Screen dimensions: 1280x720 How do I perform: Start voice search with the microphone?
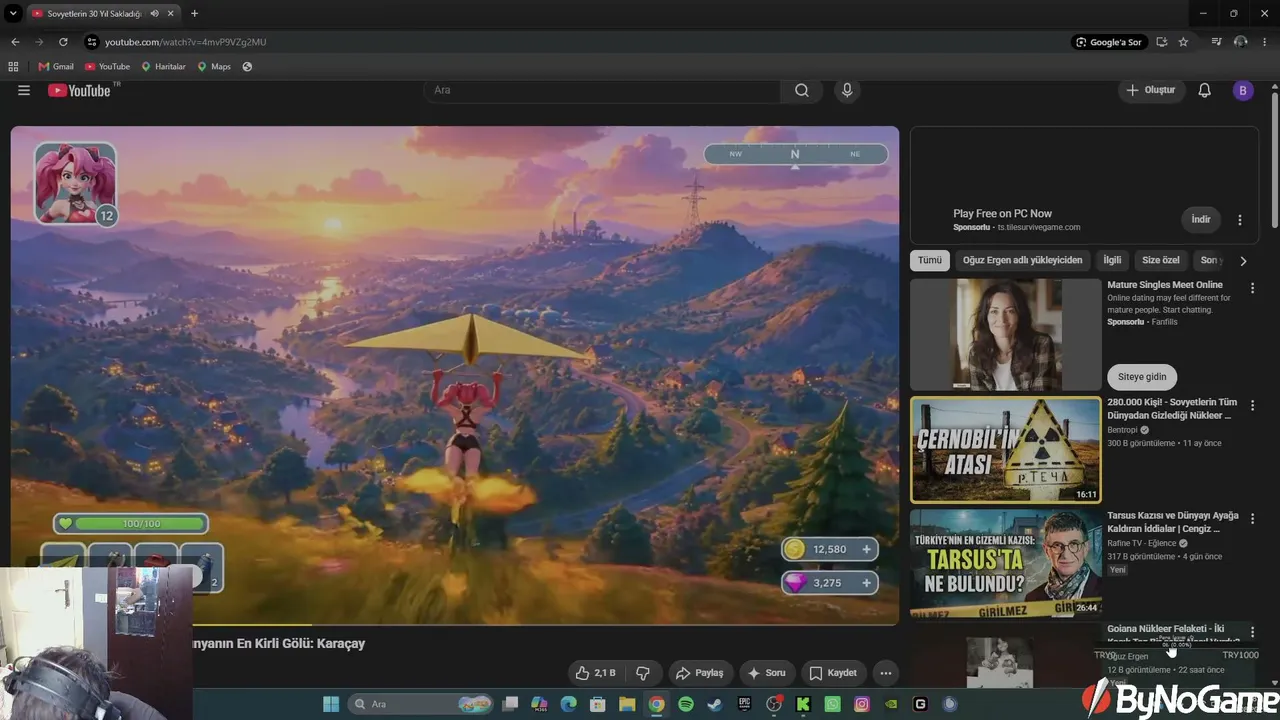tap(847, 90)
